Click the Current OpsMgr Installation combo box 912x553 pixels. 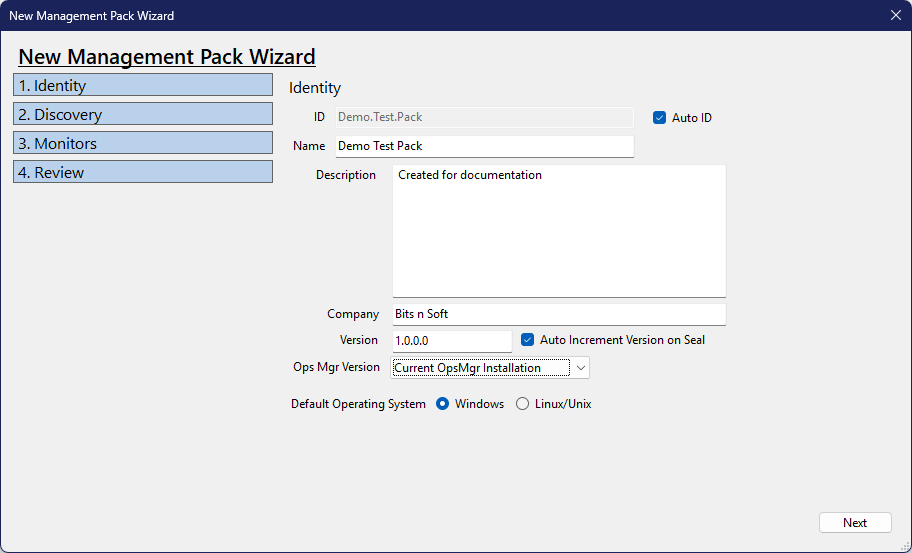tap(480, 368)
